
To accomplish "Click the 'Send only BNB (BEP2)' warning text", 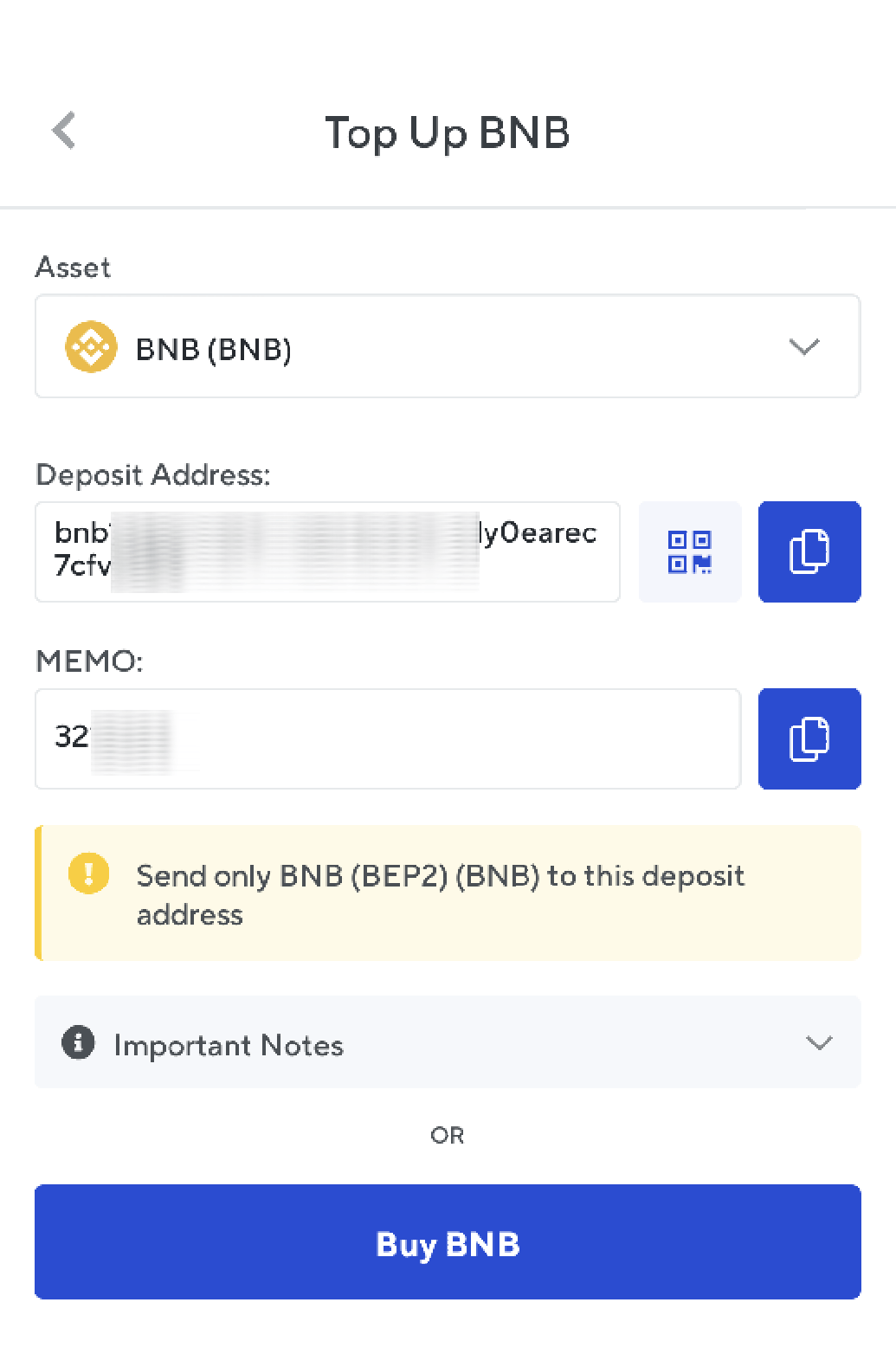I will click(x=441, y=895).
